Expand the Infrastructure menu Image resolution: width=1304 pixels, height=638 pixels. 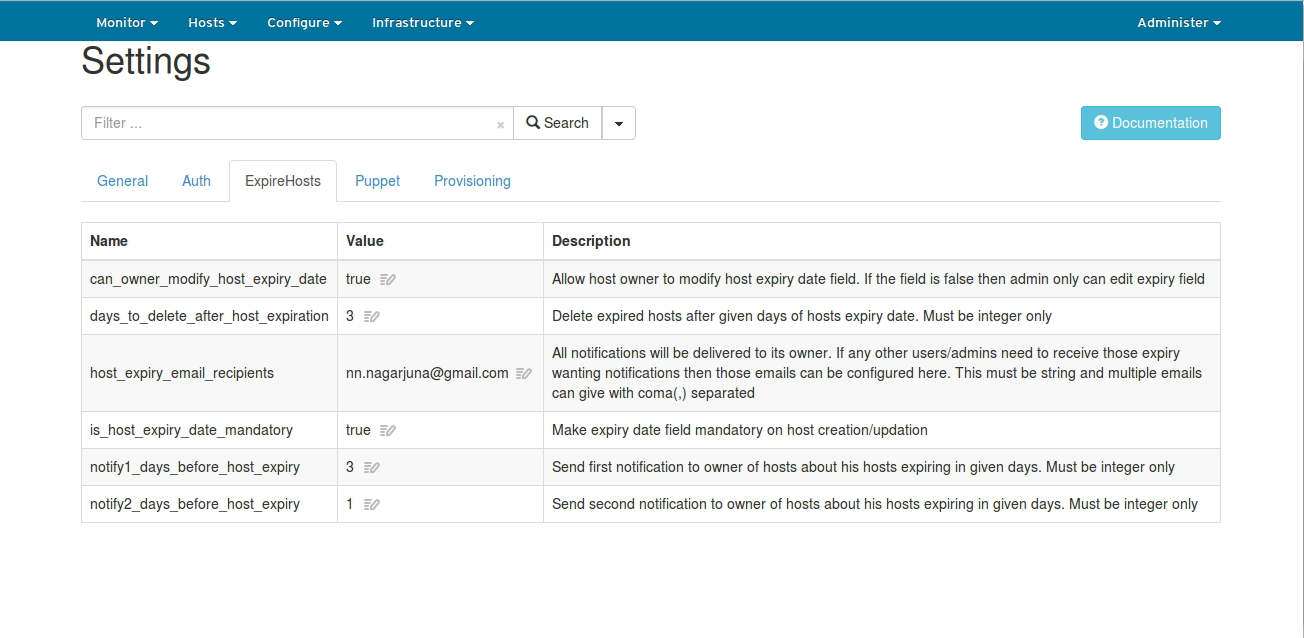423,22
